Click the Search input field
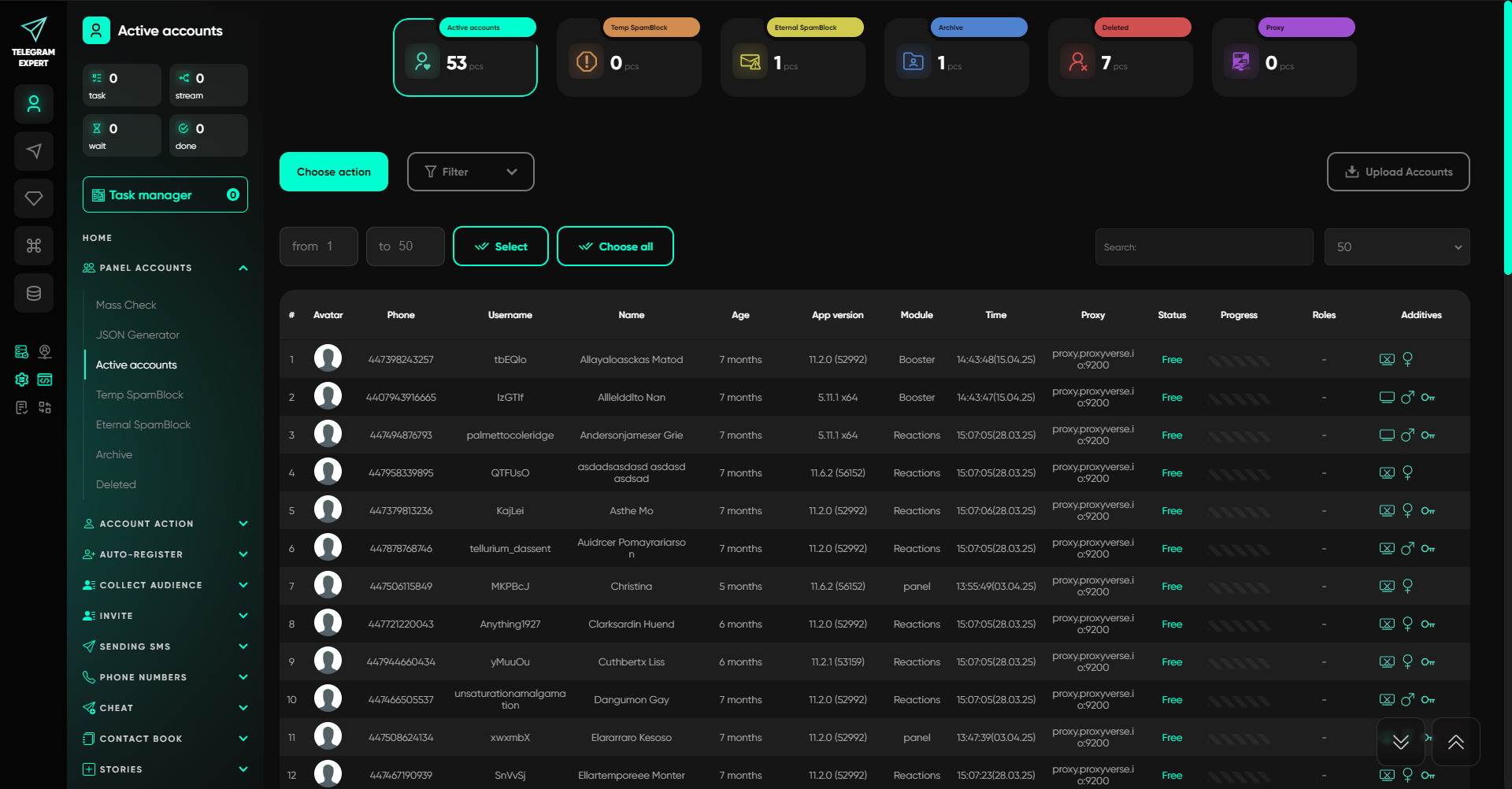 [1203, 247]
